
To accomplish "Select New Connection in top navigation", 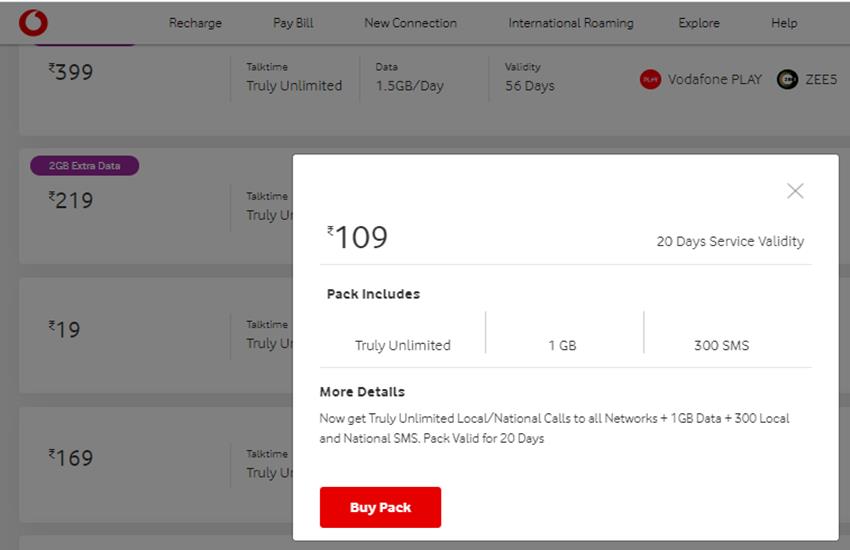I will point(410,23).
